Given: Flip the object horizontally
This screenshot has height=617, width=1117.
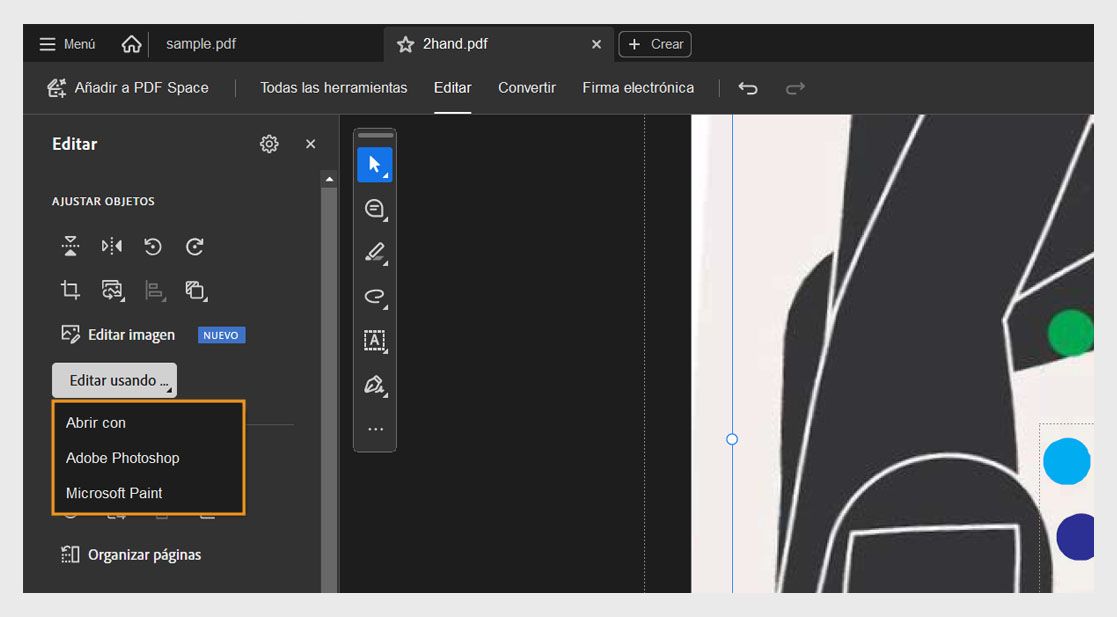Looking at the screenshot, I should click(112, 246).
